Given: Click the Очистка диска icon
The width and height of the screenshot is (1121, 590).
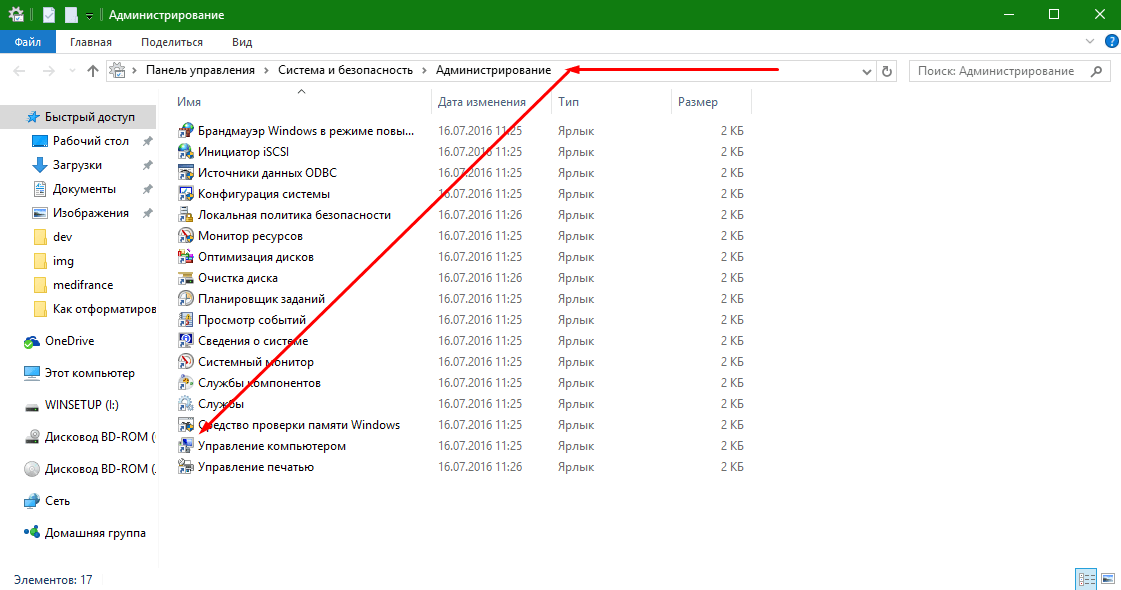Looking at the screenshot, I should click(x=185, y=278).
